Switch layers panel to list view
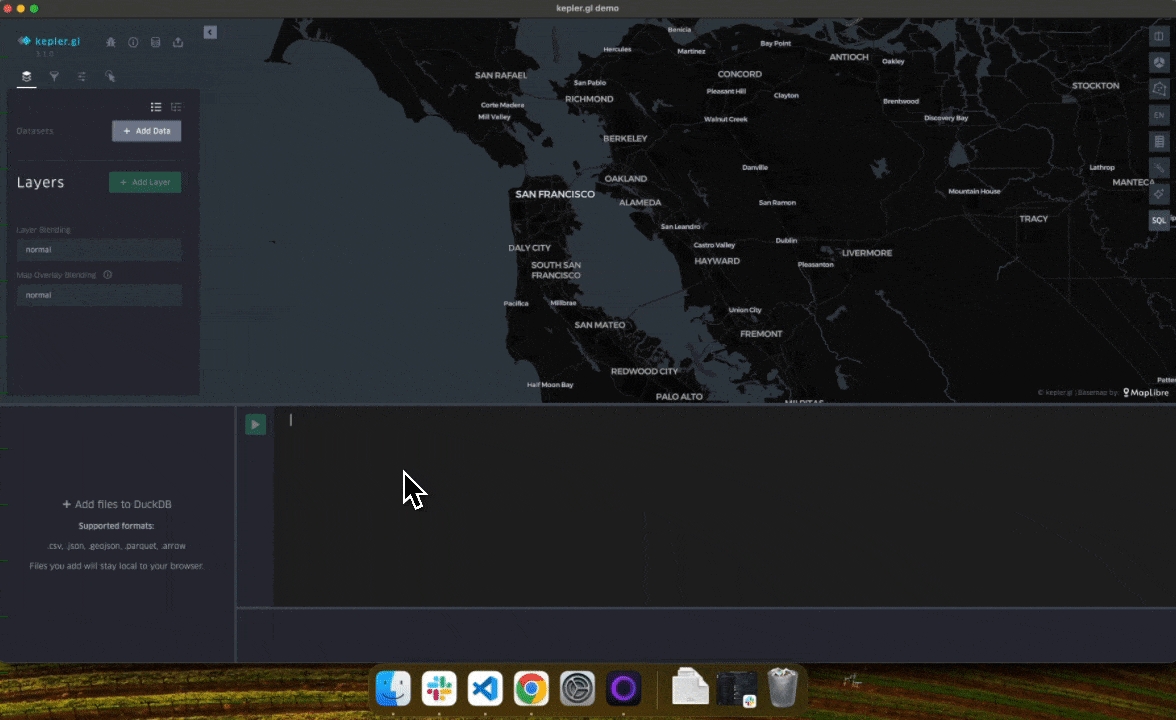 (x=156, y=107)
